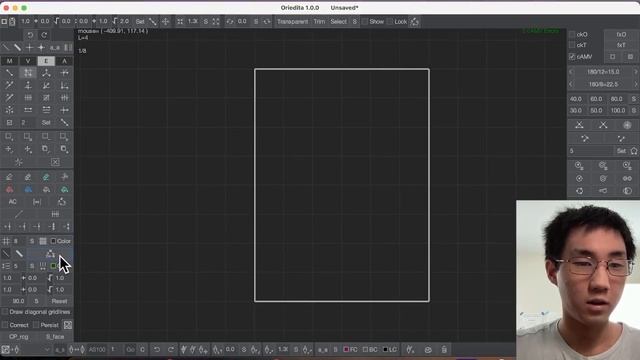Toggle the cAMV checkbox
Image resolution: width=640 pixels, height=360 pixels.
tap(572, 57)
